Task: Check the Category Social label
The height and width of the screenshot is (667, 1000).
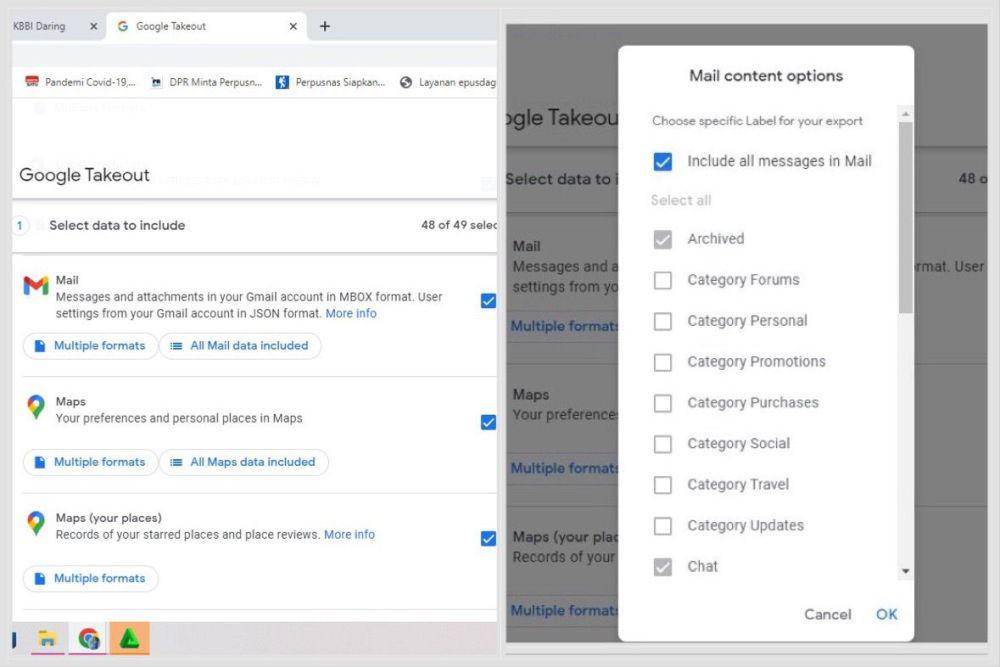Action: [x=663, y=444]
